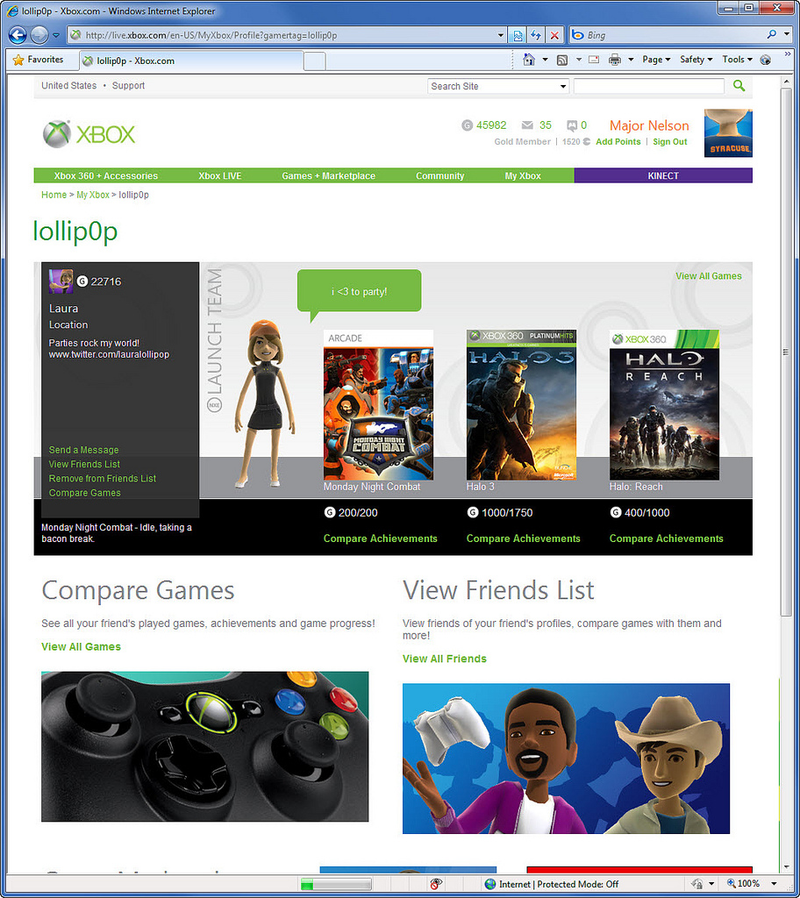800x898 pixels.
Task: Click the My Xbox breadcrumb link
Action: coord(93,195)
